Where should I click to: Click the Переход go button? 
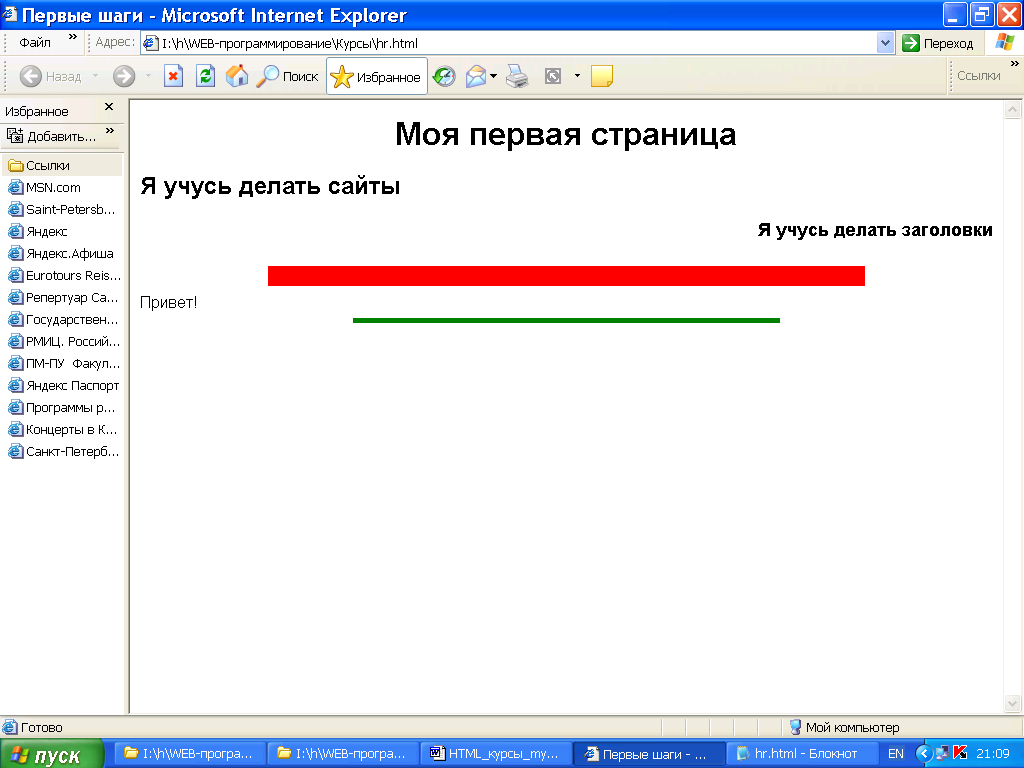(938, 43)
